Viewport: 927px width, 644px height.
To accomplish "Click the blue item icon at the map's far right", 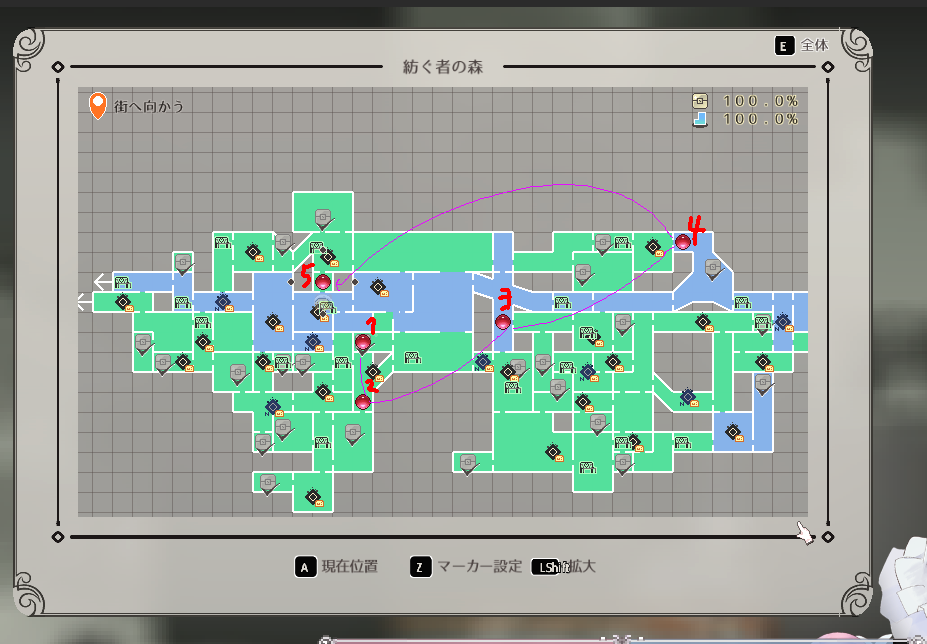I will [784, 323].
